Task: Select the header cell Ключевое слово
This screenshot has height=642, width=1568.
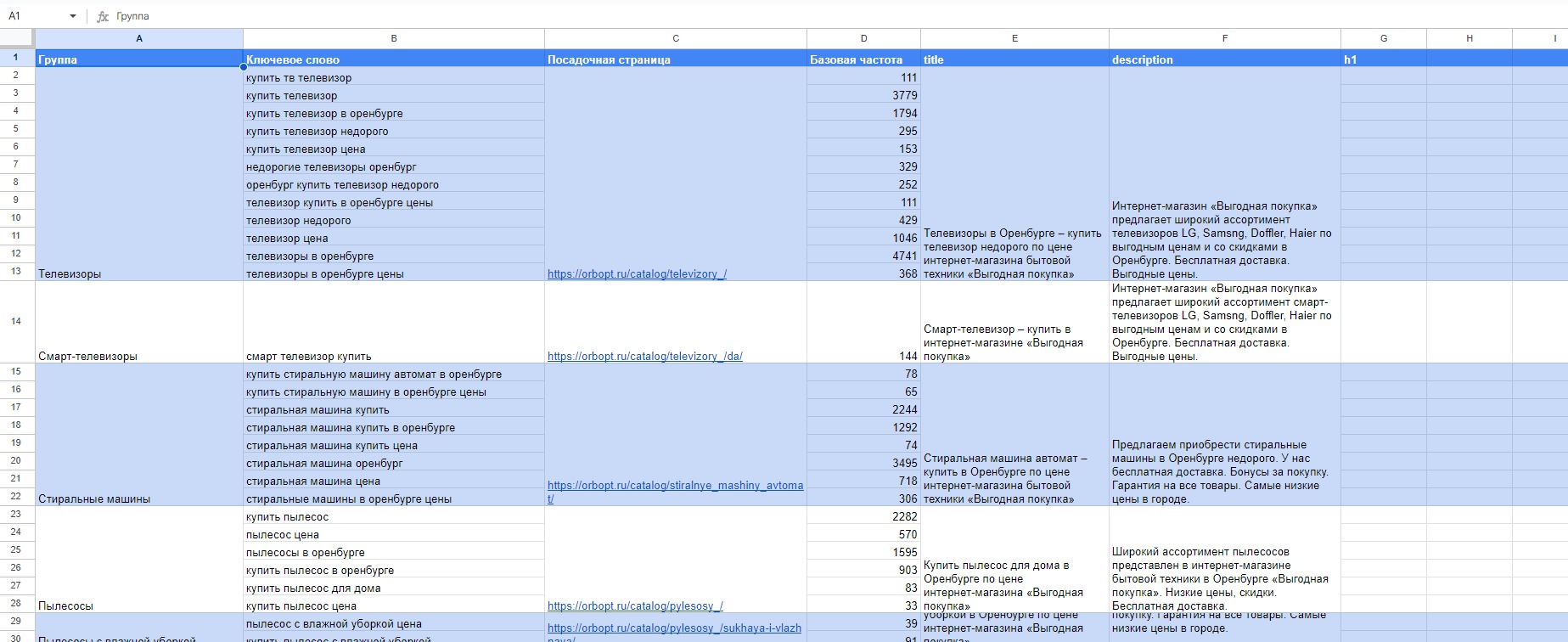Action: pyautogui.click(x=394, y=59)
